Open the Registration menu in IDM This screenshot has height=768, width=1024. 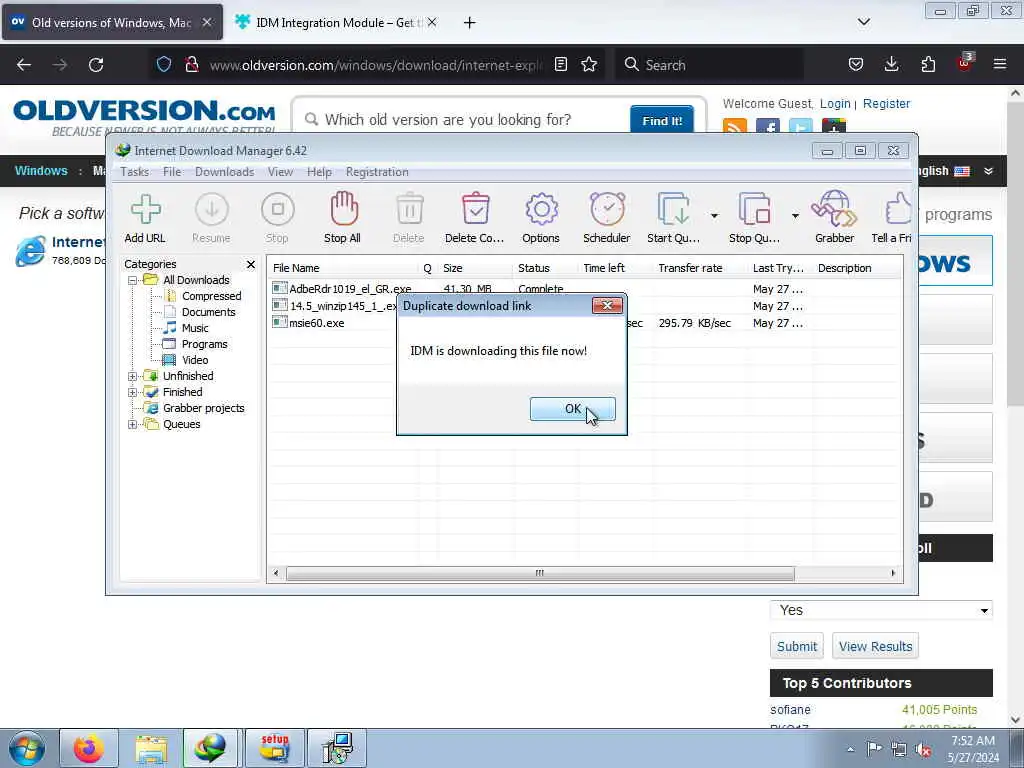377,172
